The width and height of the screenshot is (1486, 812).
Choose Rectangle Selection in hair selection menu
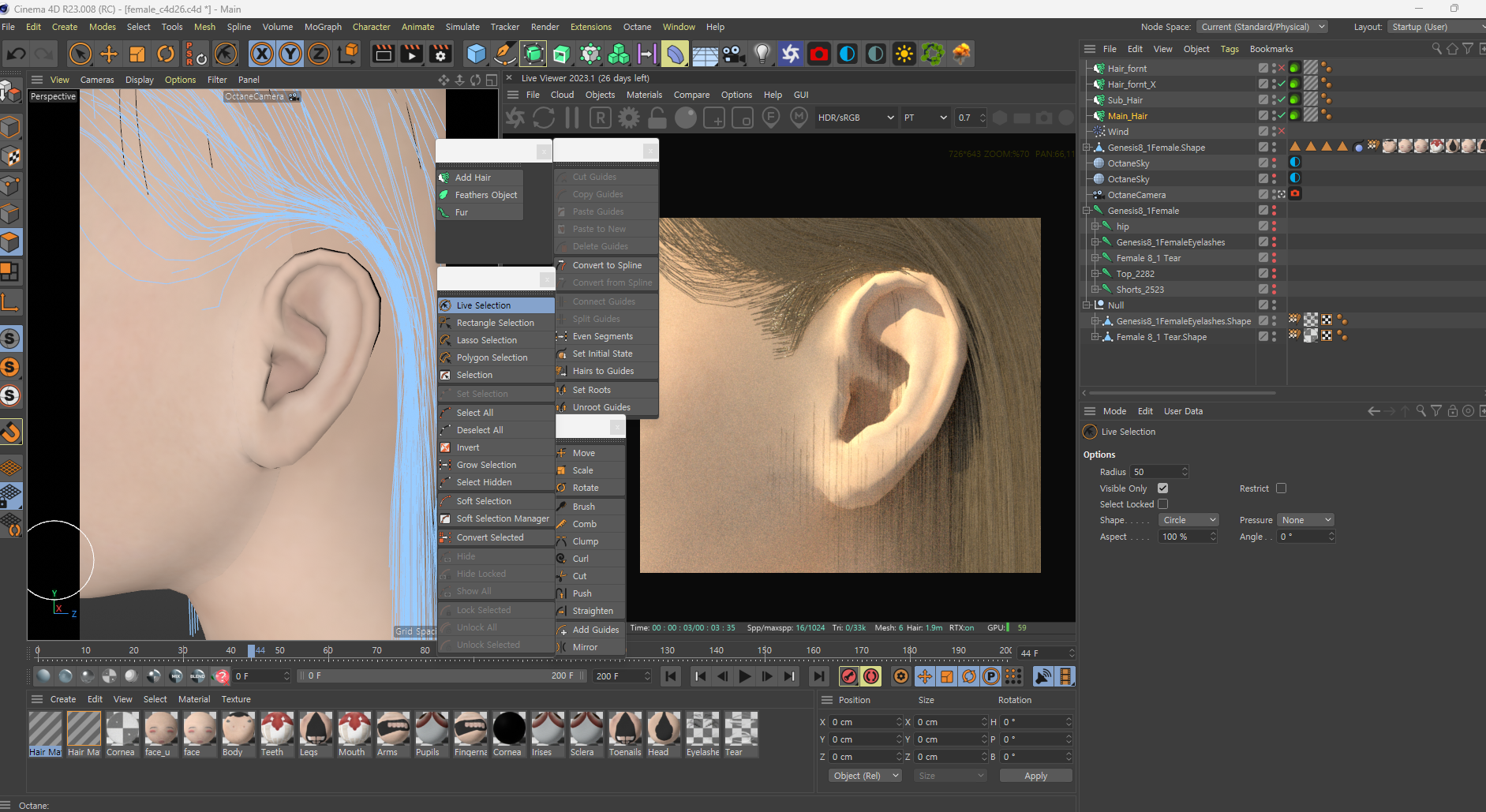(x=496, y=323)
